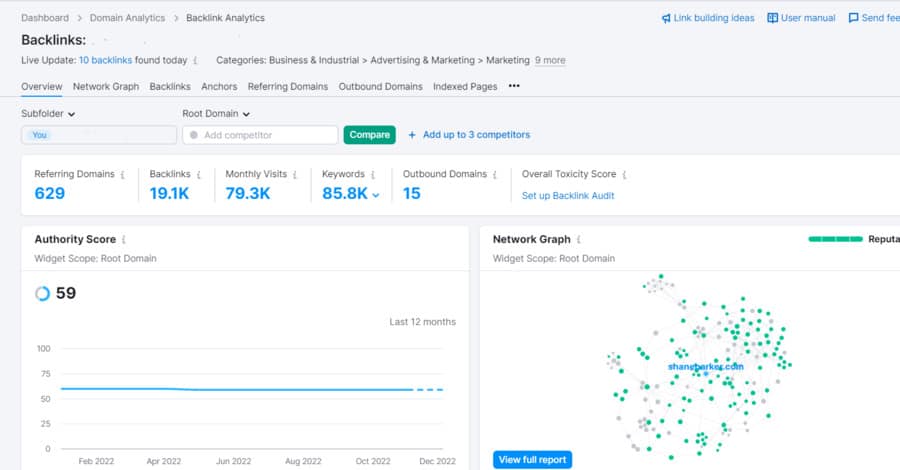The width and height of the screenshot is (900, 470).
Task: Expand the Keywords 85.8K chevron
Action: [376, 195]
